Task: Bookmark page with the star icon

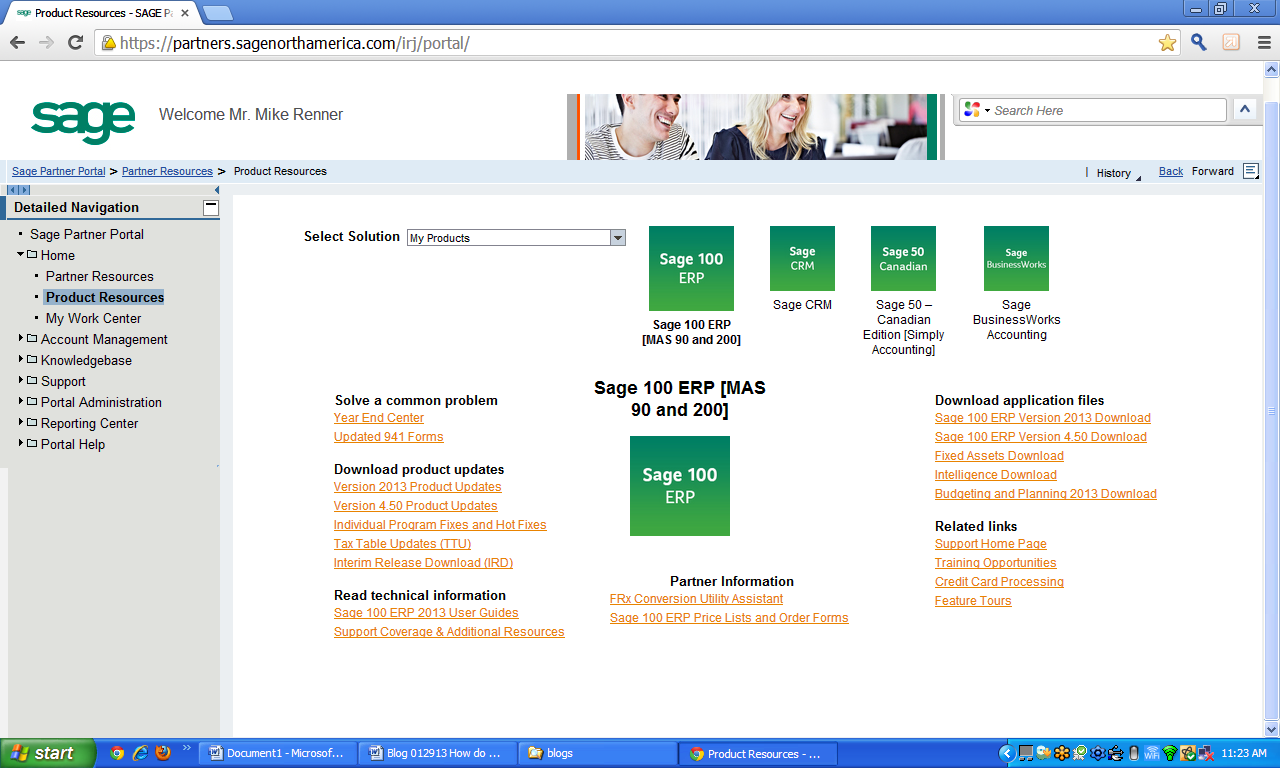Action: coord(1167,42)
